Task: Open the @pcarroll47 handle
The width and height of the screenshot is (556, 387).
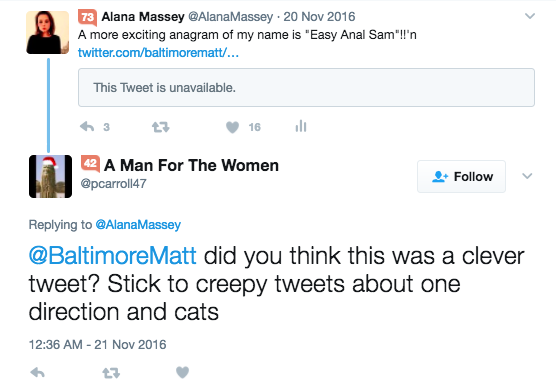Action: tap(113, 183)
